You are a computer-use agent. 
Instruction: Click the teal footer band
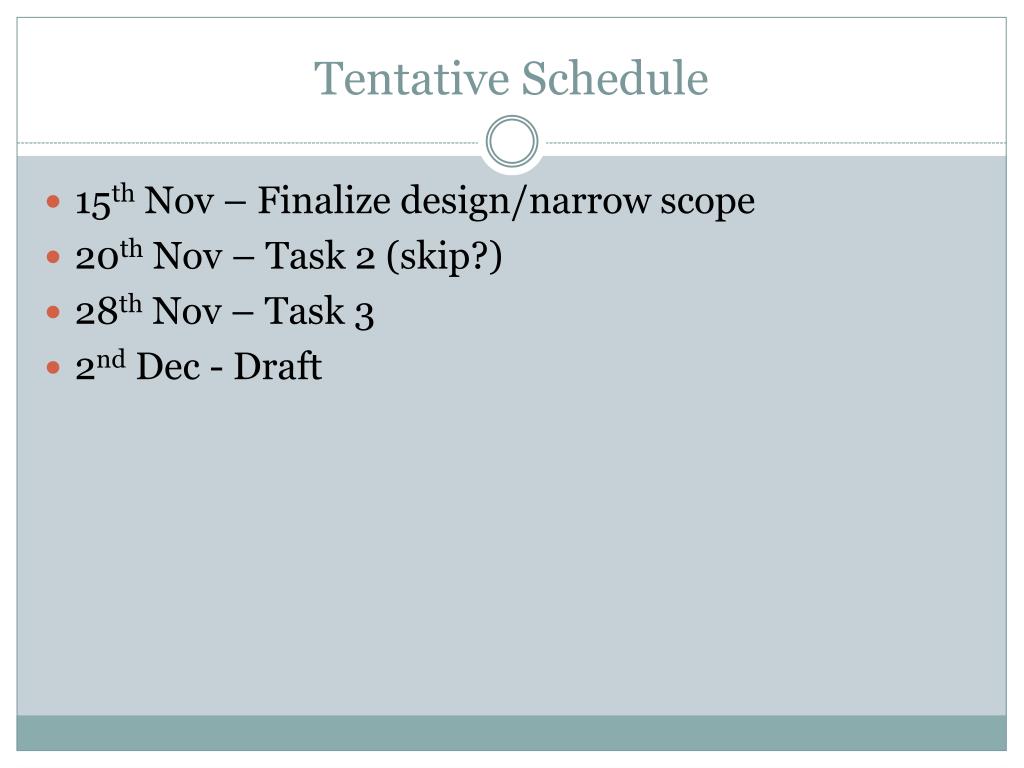click(511, 732)
